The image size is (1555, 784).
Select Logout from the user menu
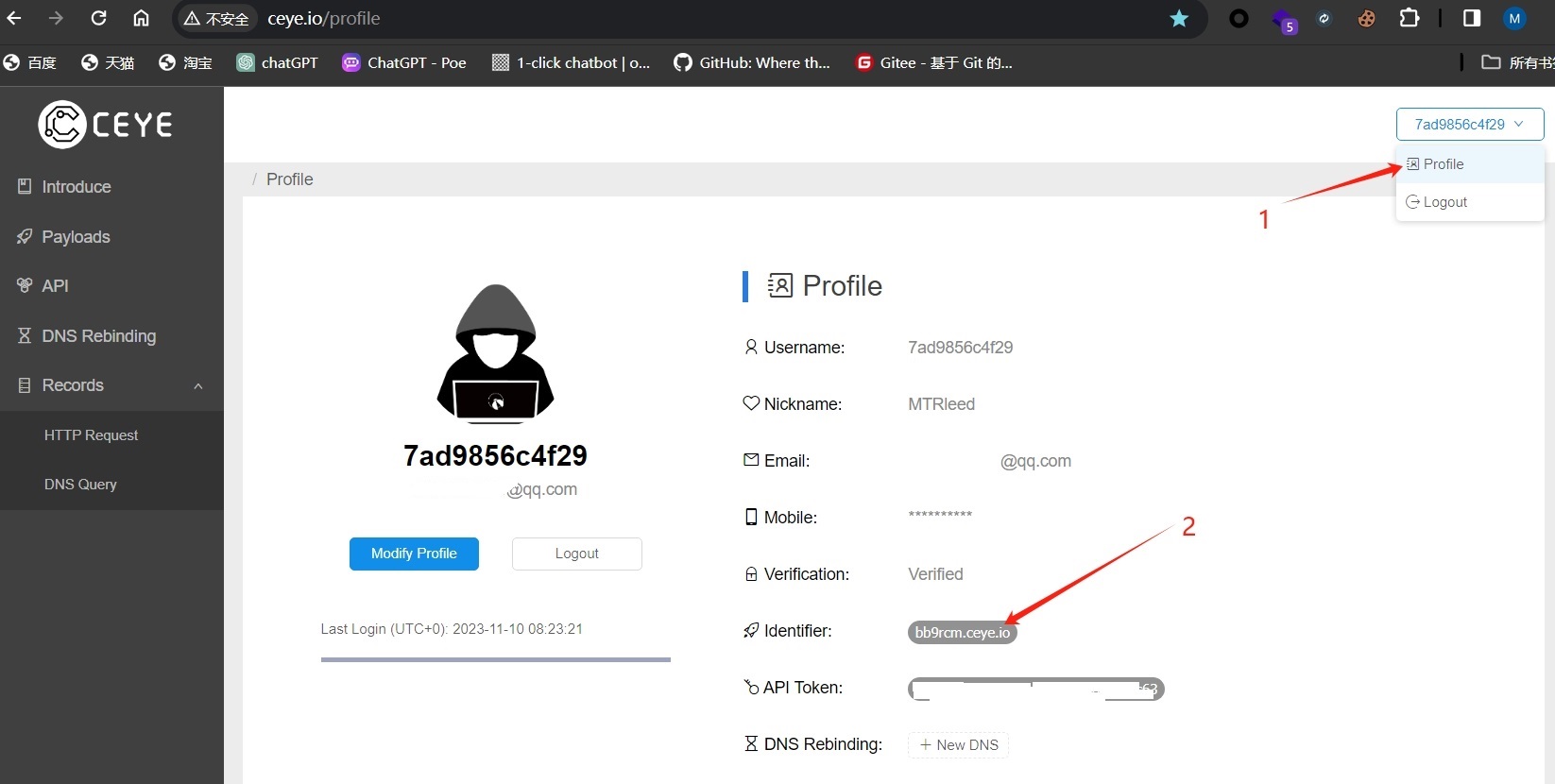(1470, 201)
